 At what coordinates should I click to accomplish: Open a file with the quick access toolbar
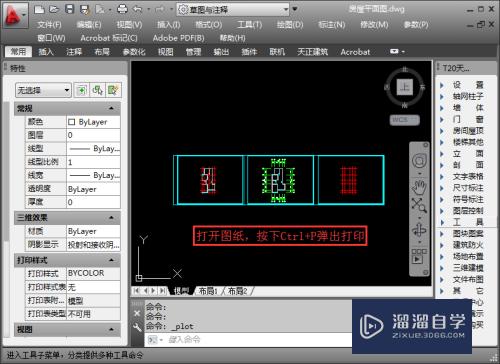point(54,9)
